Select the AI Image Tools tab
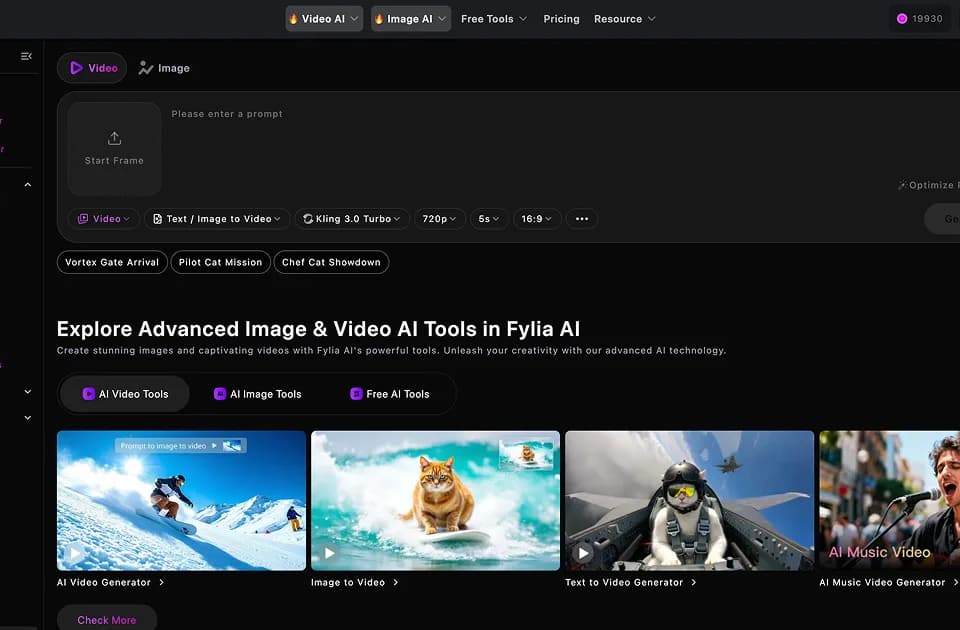960x630 pixels. pos(257,394)
